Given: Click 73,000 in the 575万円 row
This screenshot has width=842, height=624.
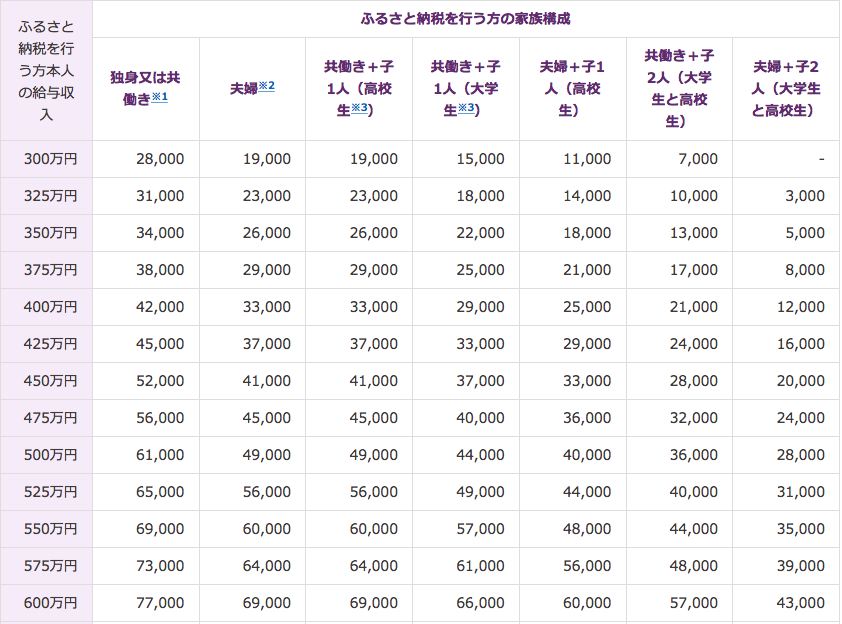Looking at the screenshot, I should 160,566.
